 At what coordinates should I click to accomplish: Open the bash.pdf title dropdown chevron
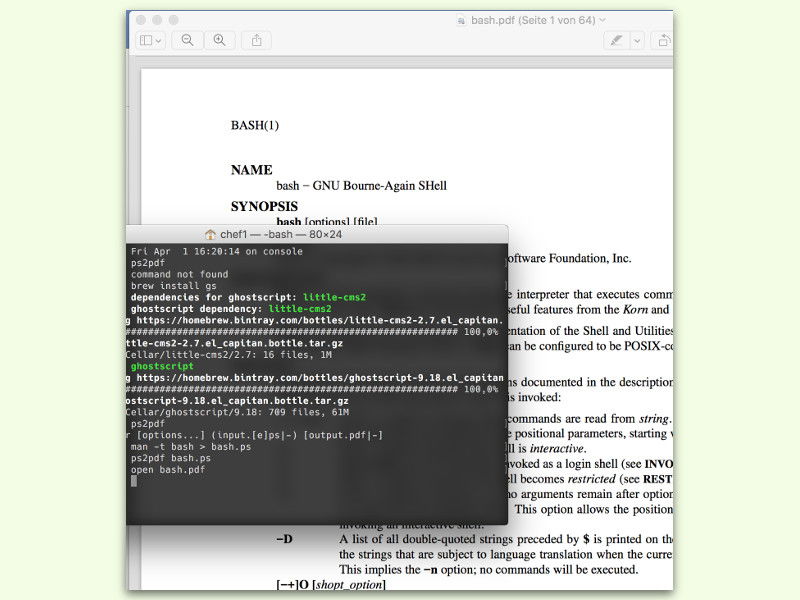tap(603, 20)
